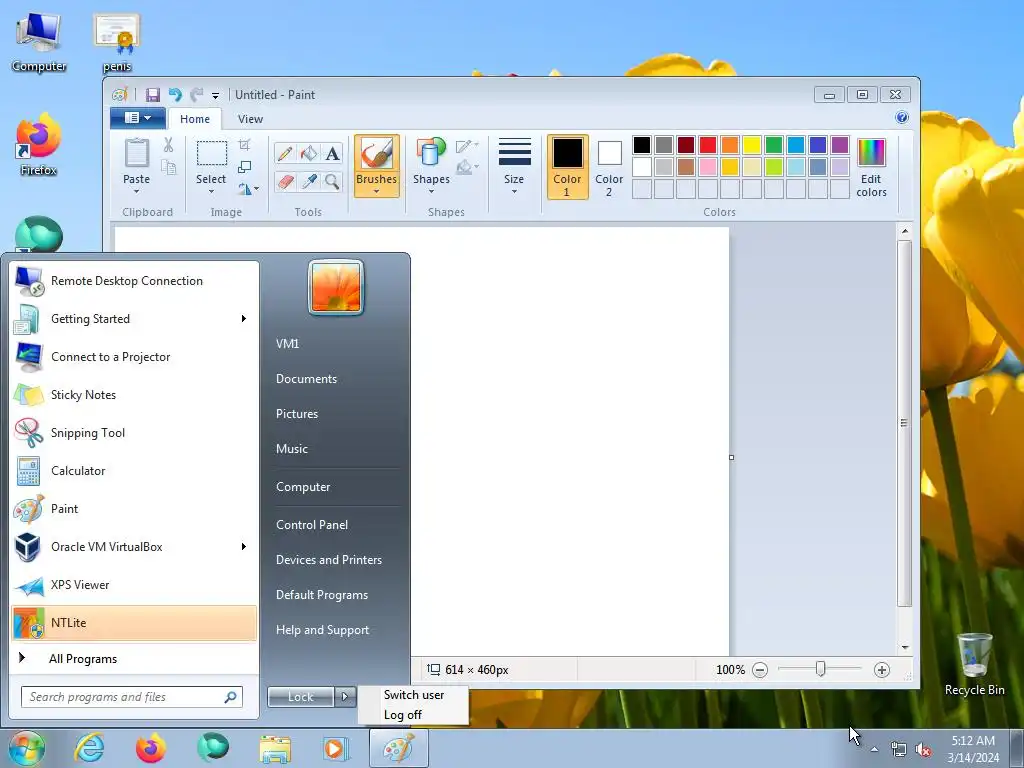The height and width of the screenshot is (768, 1024).
Task: Click the zoom slider handle
Action: click(821, 669)
